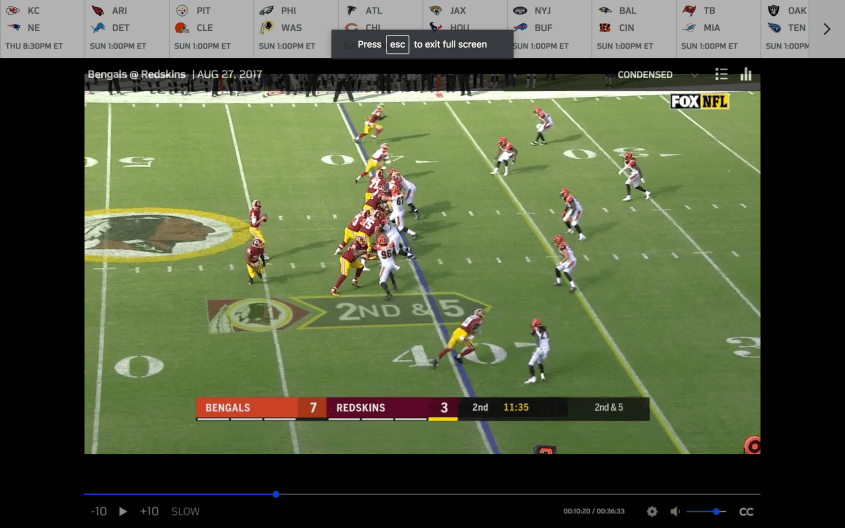This screenshot has height=528, width=845.
Task: Toggle closed captions CC
Action: pyautogui.click(x=746, y=511)
